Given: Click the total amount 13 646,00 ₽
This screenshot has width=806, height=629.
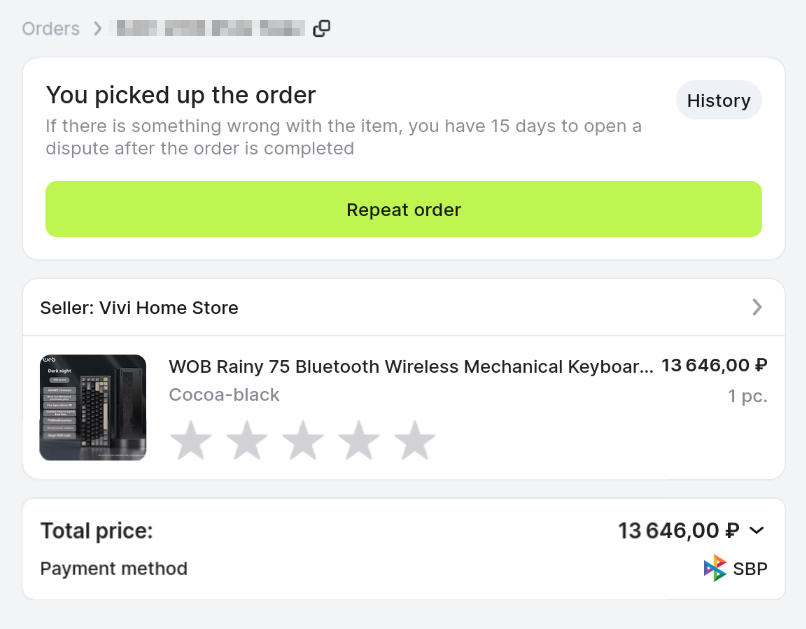Looking at the screenshot, I should point(678,531).
